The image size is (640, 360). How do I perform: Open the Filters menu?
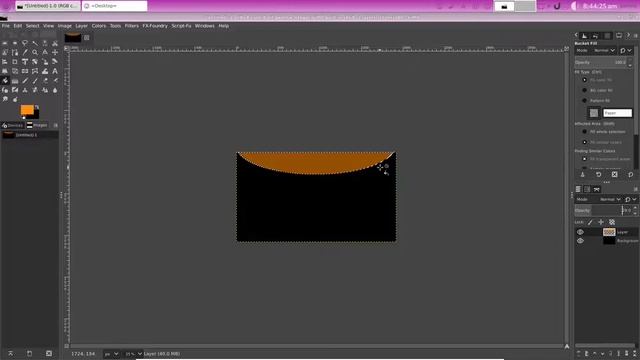pos(131,26)
